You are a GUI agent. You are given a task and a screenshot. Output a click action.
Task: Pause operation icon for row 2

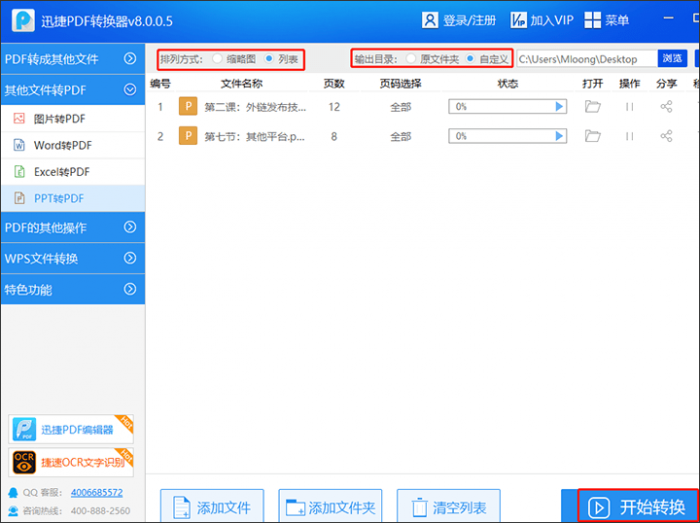pyautogui.click(x=629, y=136)
